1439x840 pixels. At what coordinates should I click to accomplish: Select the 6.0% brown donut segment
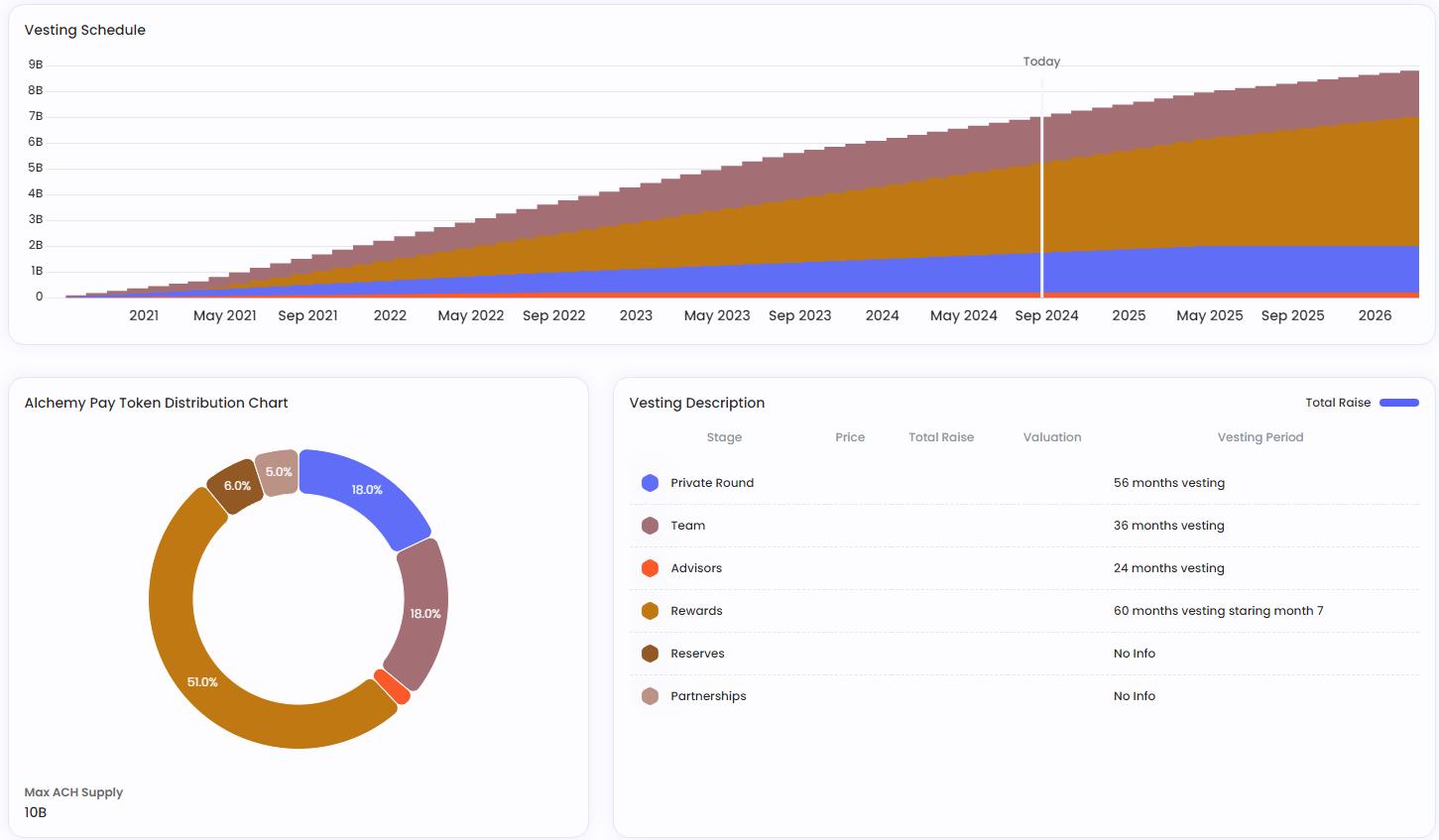point(236,486)
